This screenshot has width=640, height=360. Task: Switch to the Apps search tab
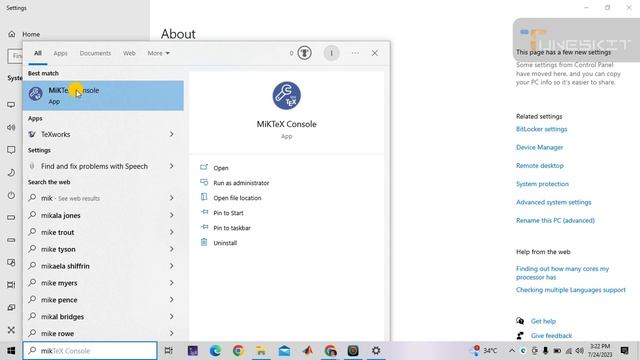60,53
